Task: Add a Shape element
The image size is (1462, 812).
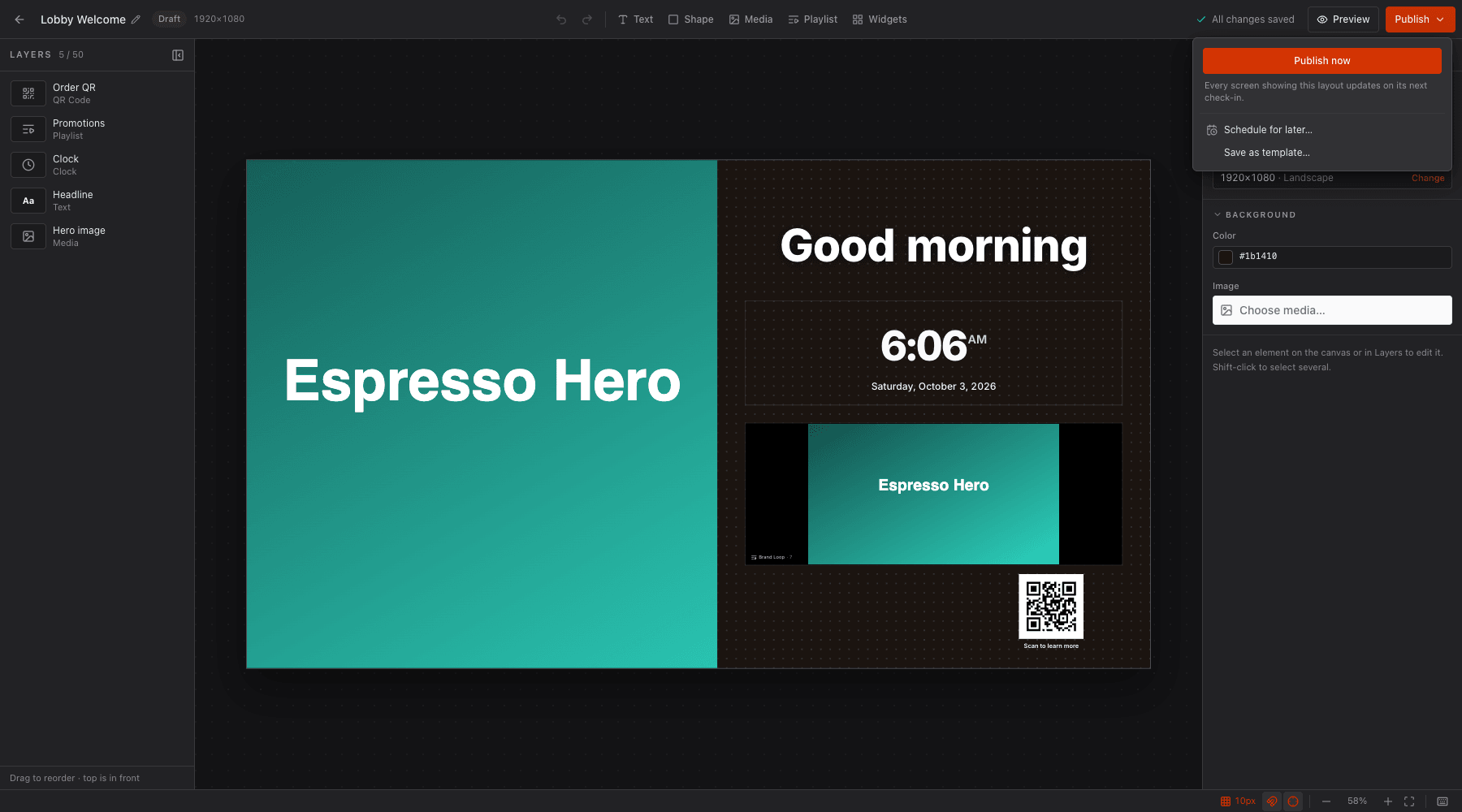Action: point(690,19)
